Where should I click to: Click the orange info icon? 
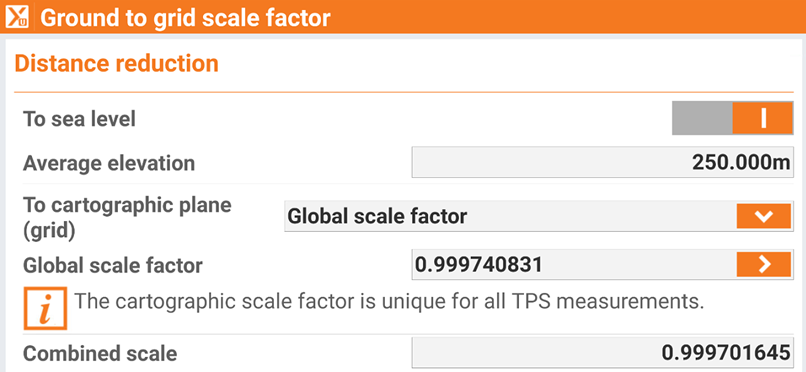tap(45, 308)
